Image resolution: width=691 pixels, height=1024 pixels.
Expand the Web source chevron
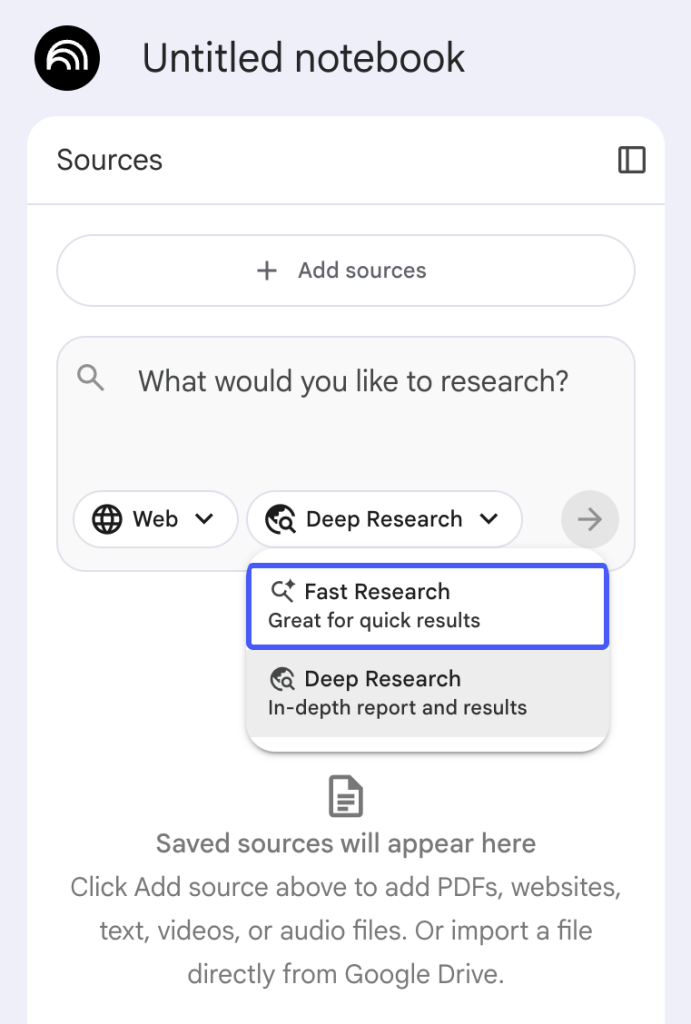(204, 519)
